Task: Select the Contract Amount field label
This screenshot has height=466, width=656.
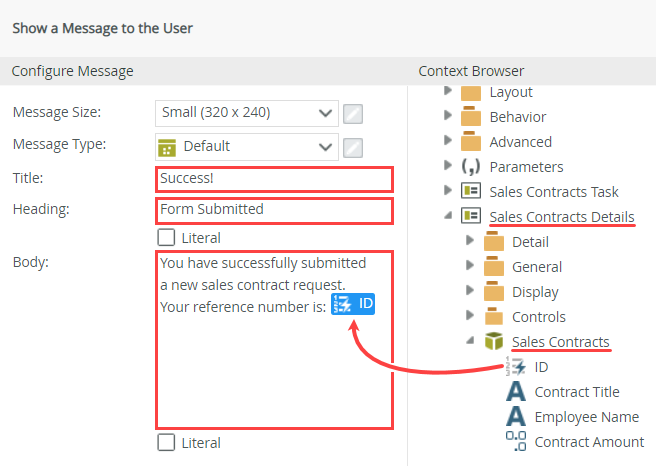Action: (x=589, y=442)
